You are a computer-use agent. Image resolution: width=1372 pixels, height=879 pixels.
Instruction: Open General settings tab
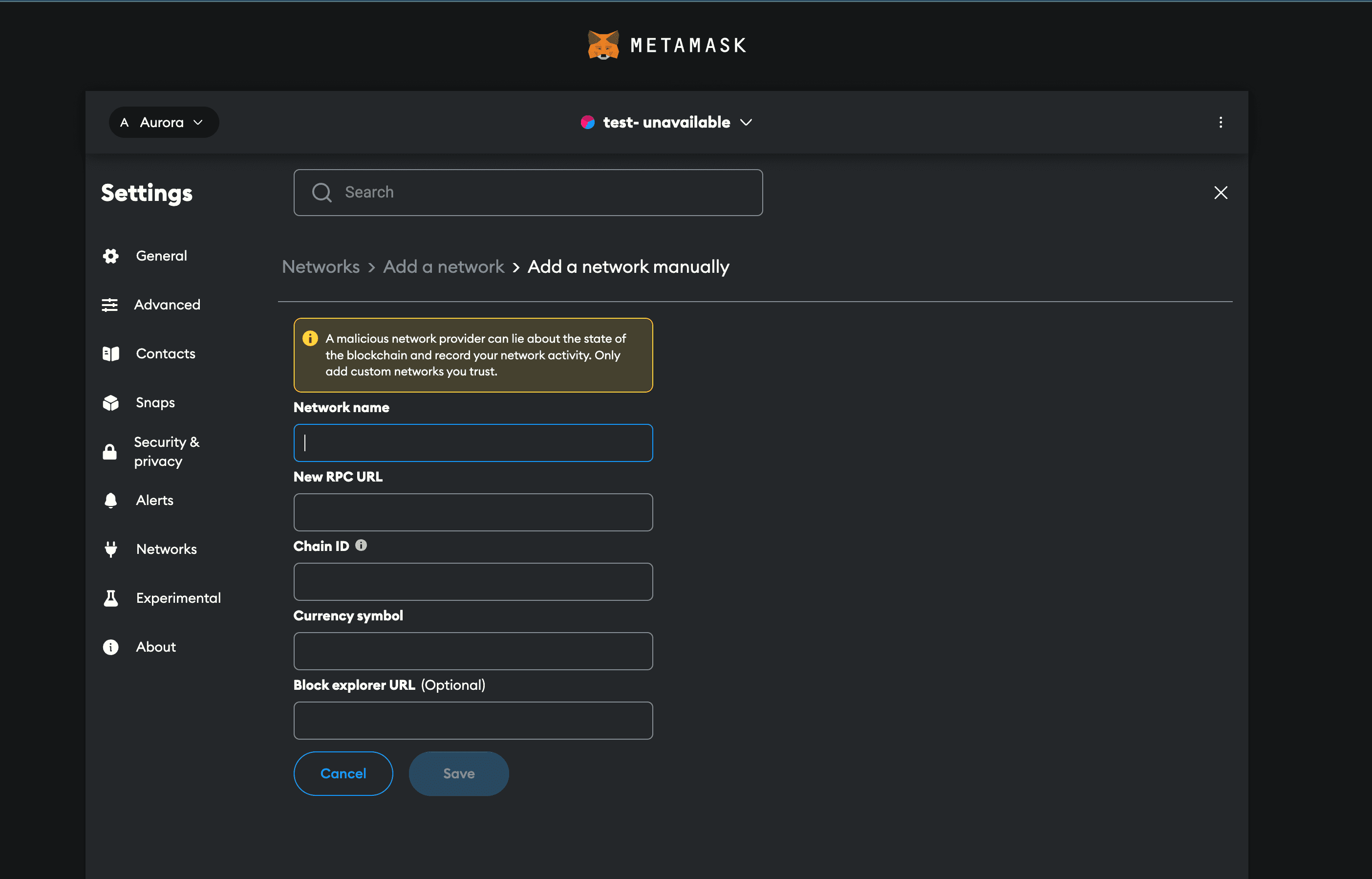tap(161, 256)
